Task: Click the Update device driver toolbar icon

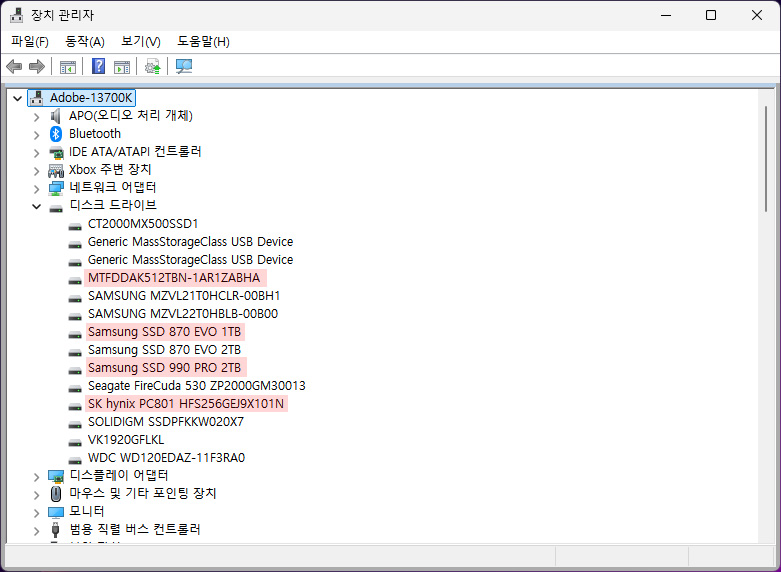Action: point(152,66)
